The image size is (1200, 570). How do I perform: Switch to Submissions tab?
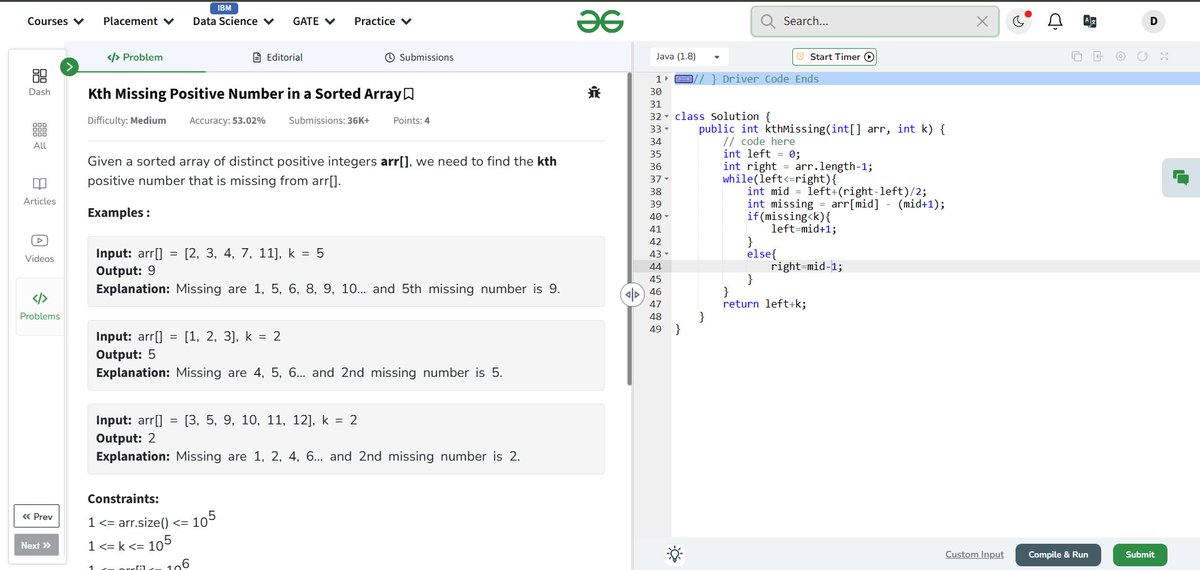419,57
